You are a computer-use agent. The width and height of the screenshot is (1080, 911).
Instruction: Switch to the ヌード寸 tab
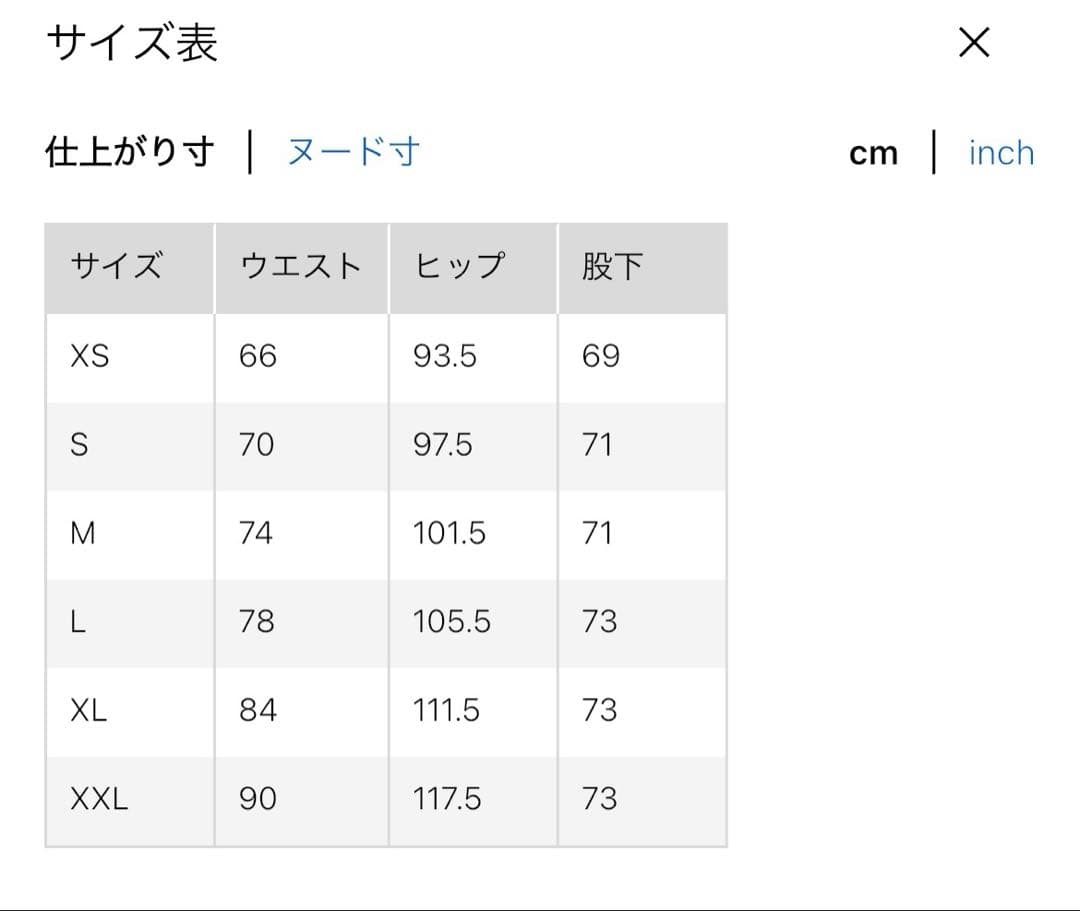tap(353, 152)
